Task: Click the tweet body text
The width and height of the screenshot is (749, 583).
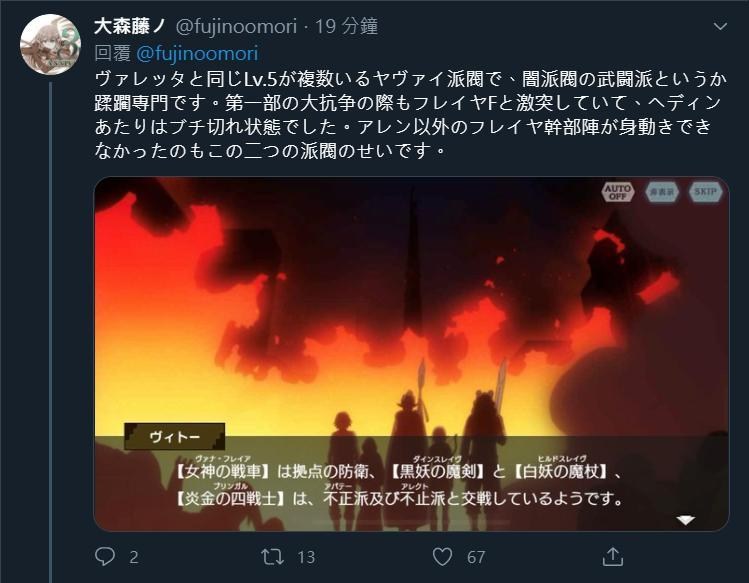Action: pyautogui.click(x=411, y=115)
